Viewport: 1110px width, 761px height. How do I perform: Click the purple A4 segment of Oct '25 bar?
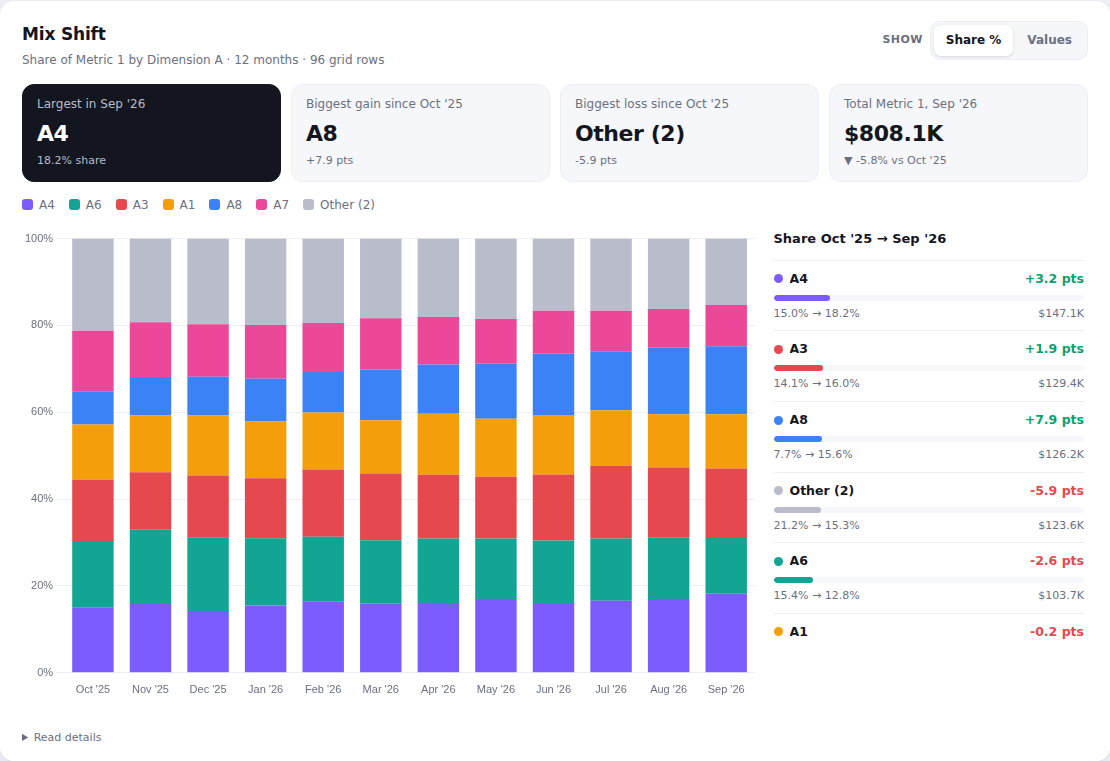click(x=93, y=639)
